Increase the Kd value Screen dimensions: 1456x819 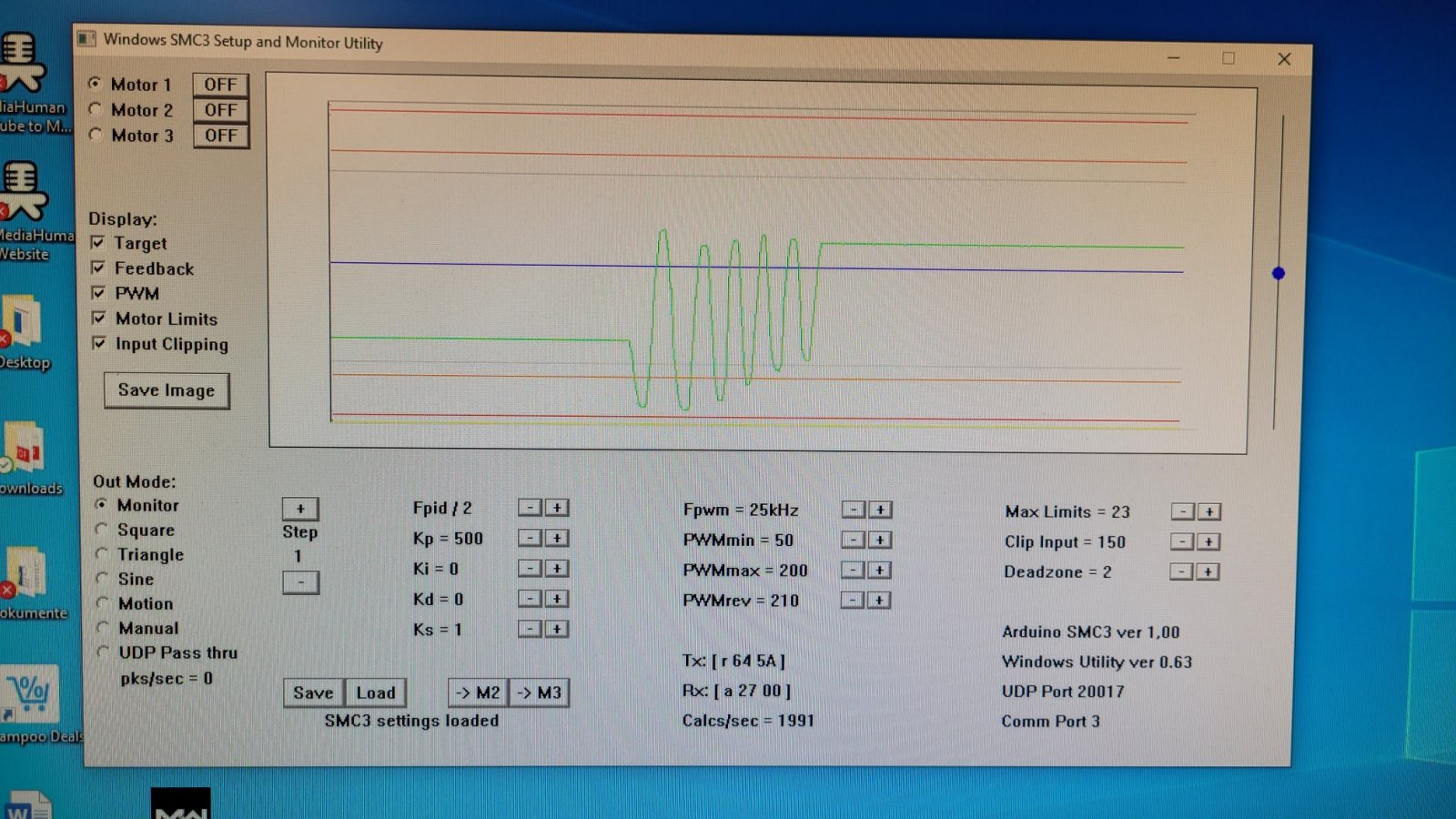click(557, 599)
